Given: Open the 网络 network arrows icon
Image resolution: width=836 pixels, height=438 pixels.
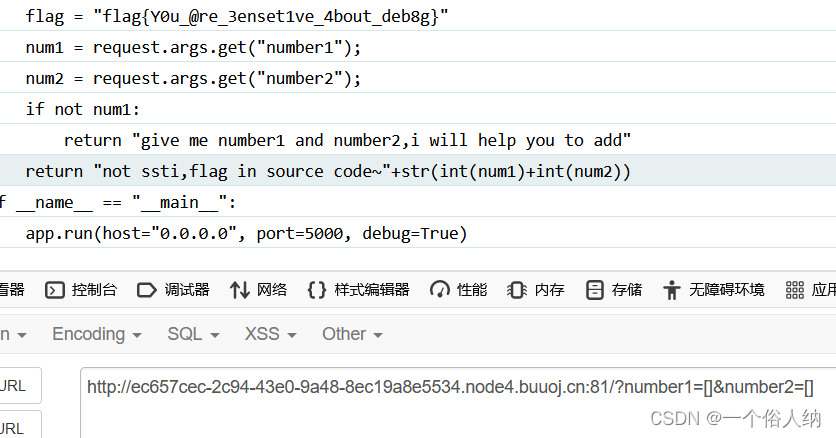Looking at the screenshot, I should click(239, 290).
